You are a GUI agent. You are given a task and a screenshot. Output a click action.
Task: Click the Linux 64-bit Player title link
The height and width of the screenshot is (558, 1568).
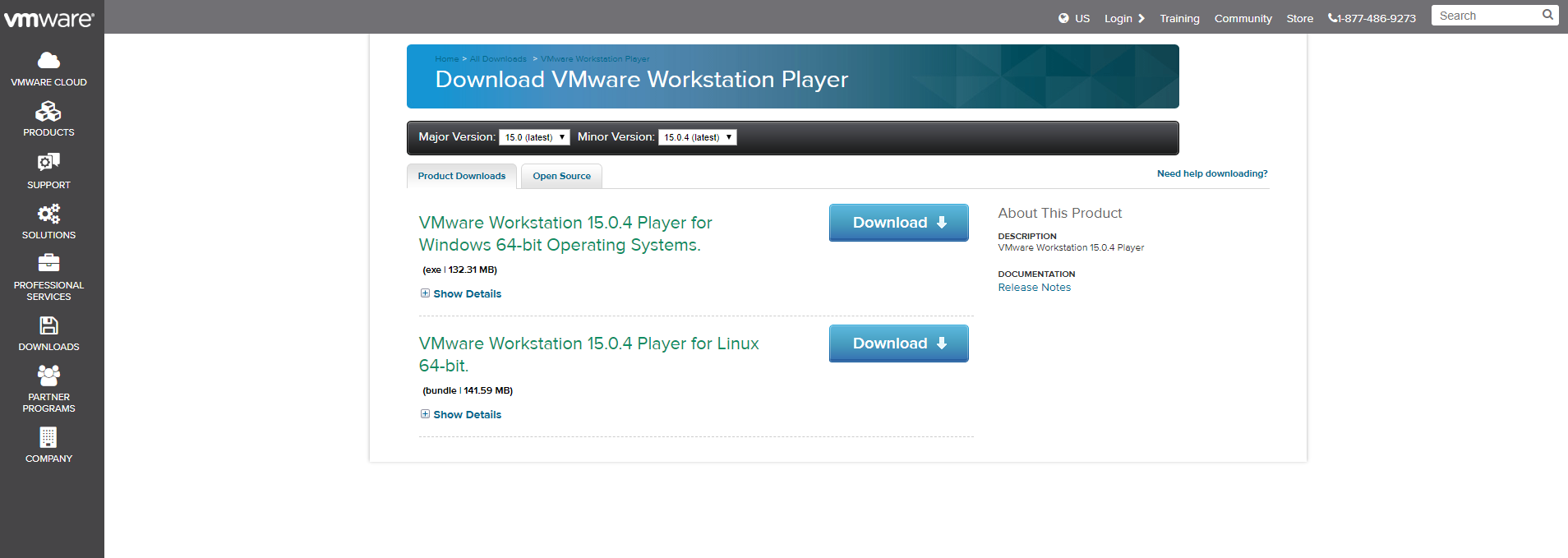(x=588, y=354)
